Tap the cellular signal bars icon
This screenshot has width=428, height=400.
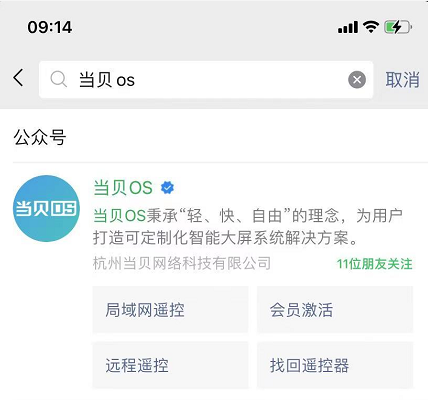click(x=348, y=27)
